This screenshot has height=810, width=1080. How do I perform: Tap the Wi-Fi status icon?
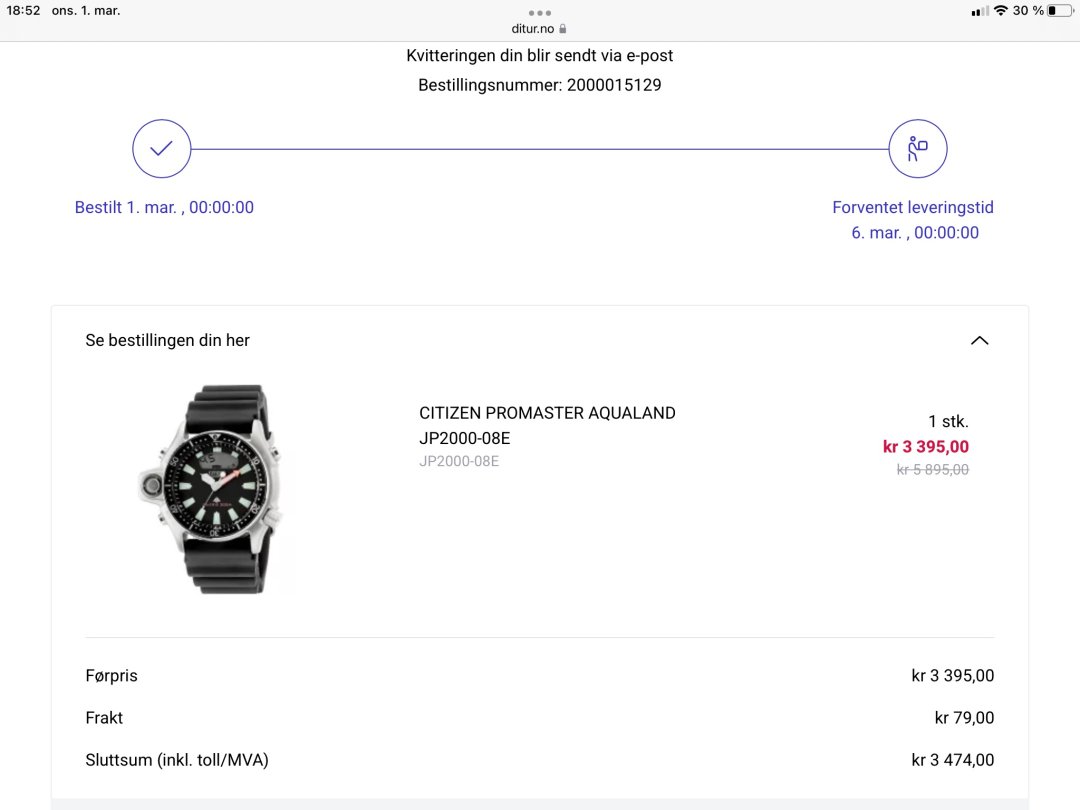click(x=1000, y=11)
